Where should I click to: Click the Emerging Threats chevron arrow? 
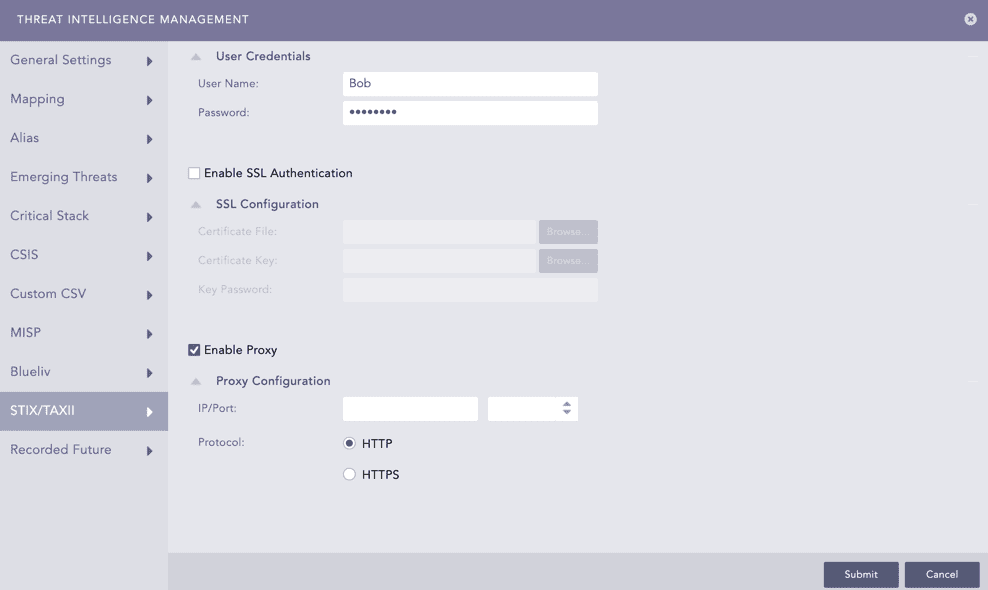pyautogui.click(x=151, y=177)
